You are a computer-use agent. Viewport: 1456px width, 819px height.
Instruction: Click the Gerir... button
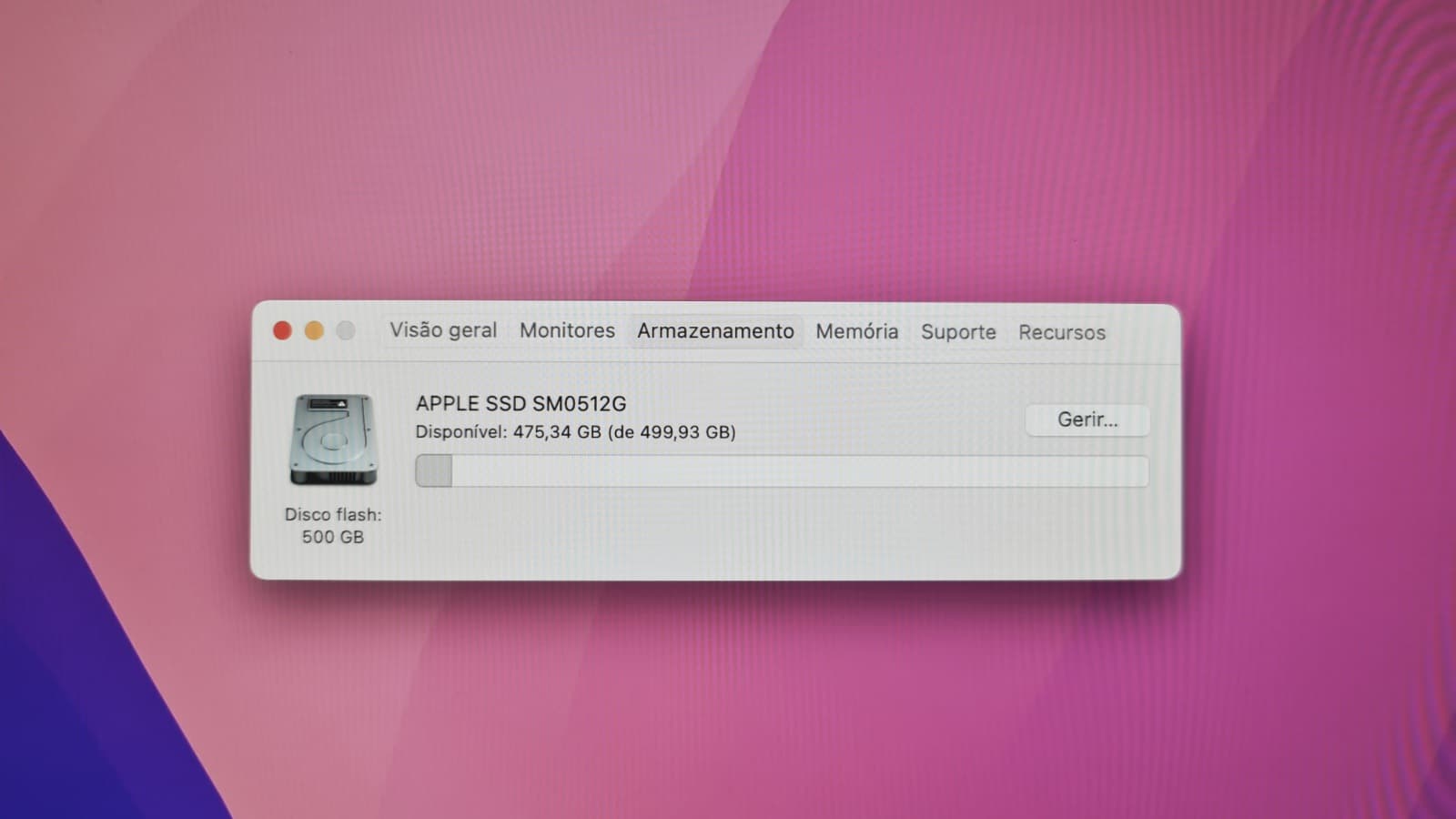(1087, 420)
